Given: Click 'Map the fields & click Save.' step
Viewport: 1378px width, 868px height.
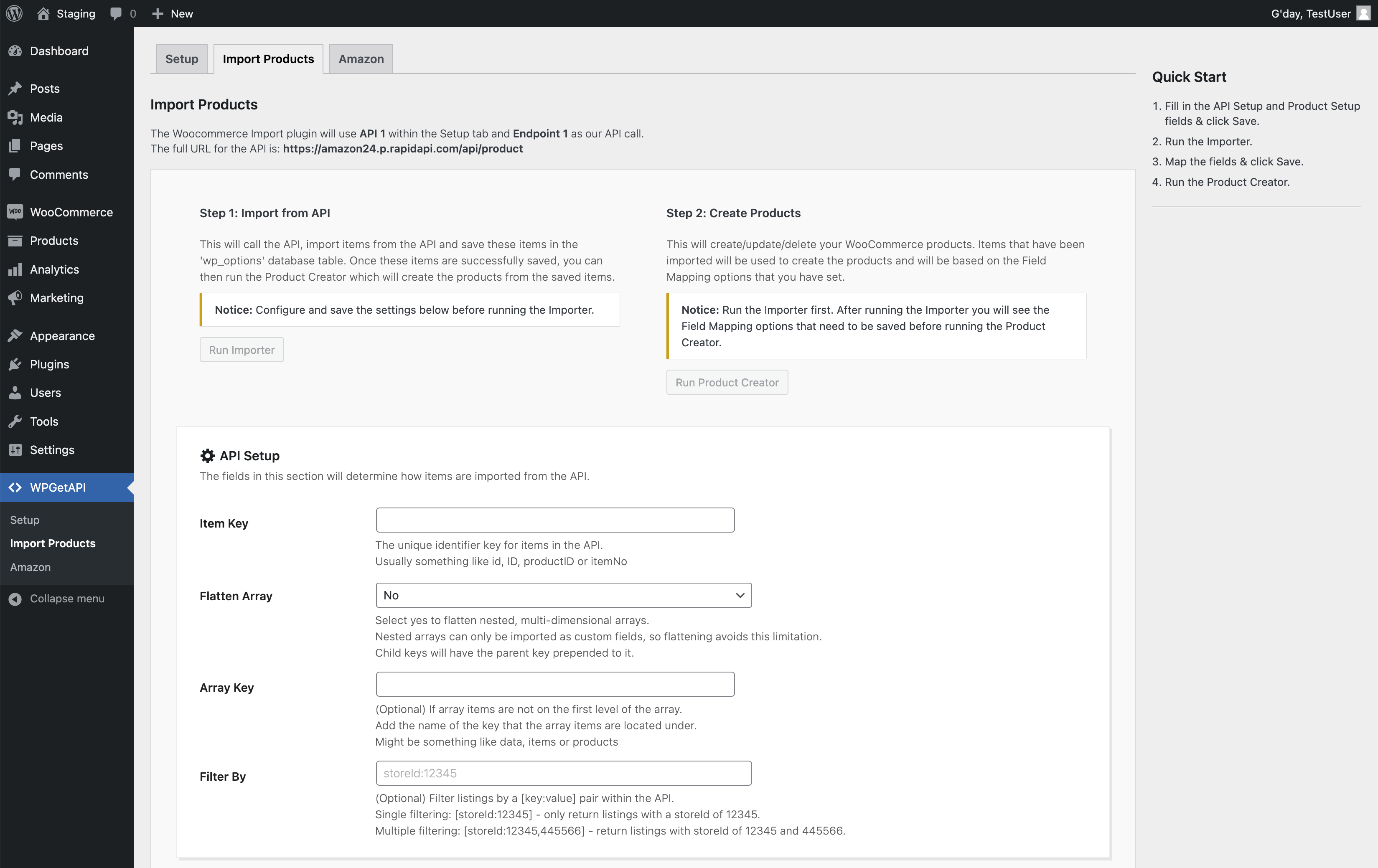Looking at the screenshot, I should pos(1234,161).
